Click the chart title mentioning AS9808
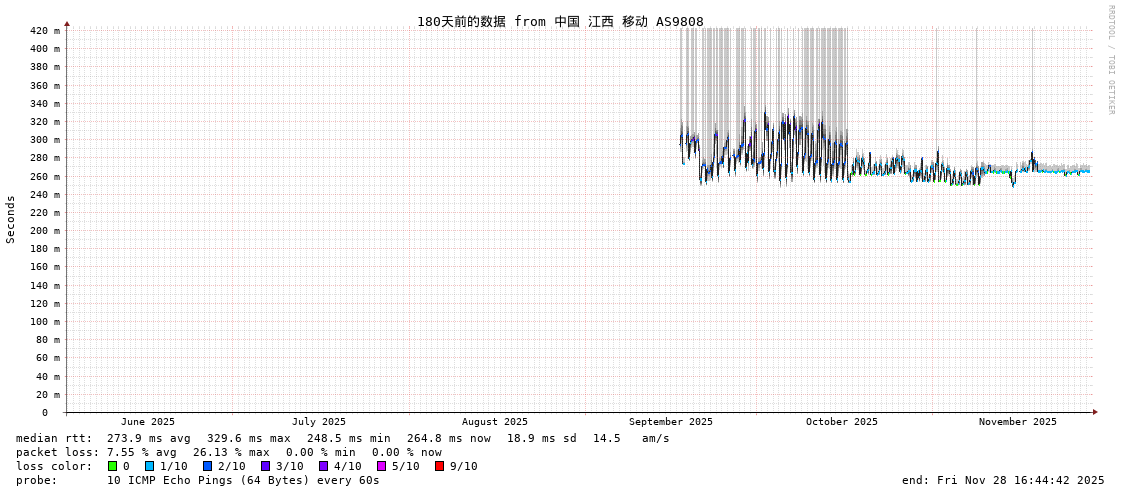Screen dimensions: 1121x494 (x=560, y=21)
